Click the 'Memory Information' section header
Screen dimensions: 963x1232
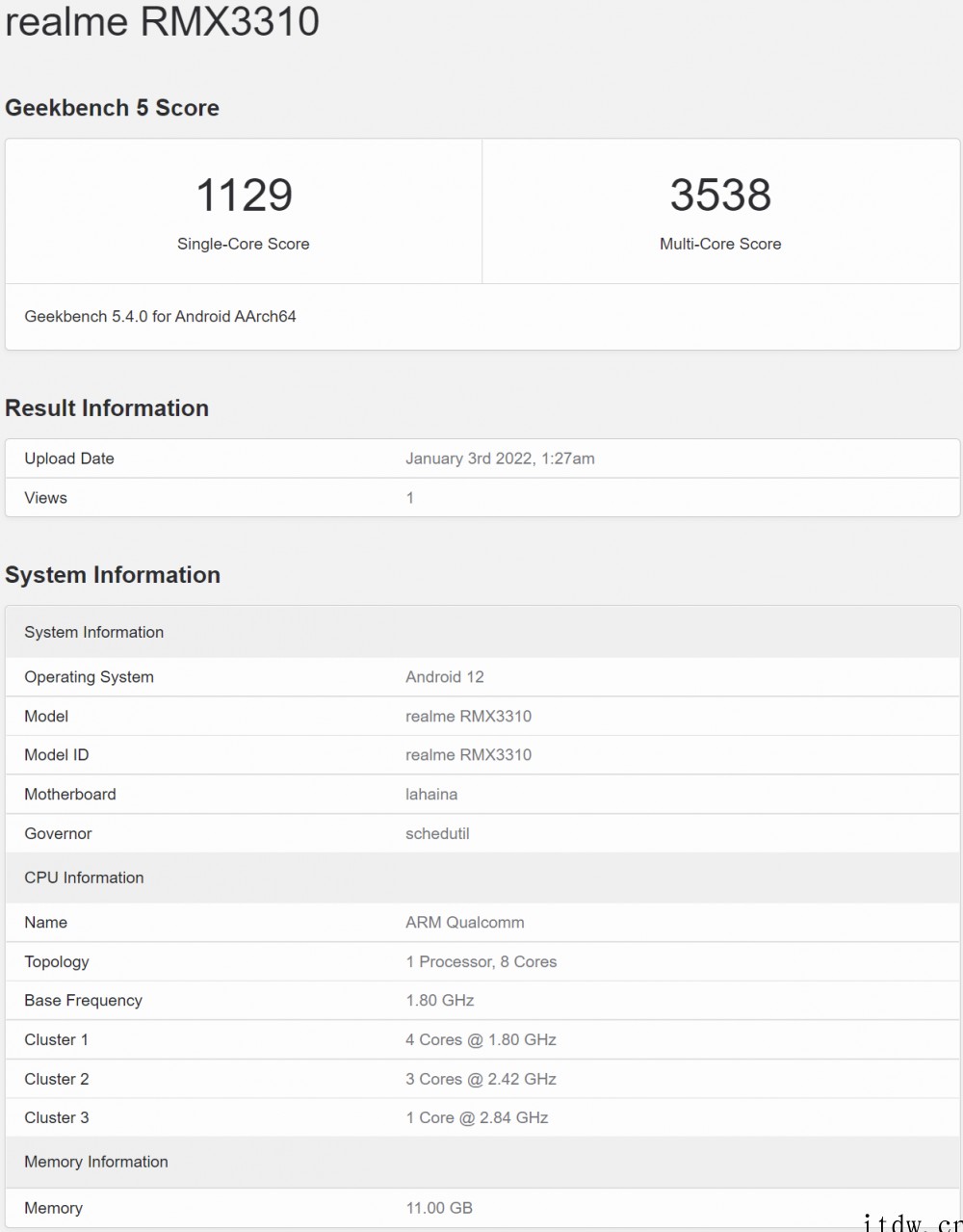click(482, 1162)
